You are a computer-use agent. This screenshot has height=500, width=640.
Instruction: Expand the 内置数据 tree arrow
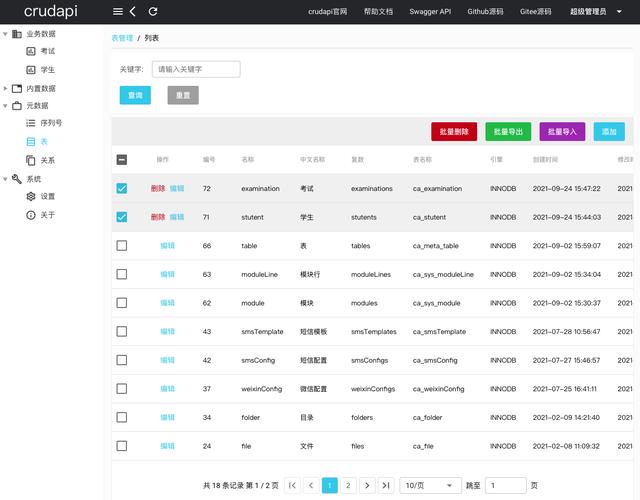pos(5,89)
